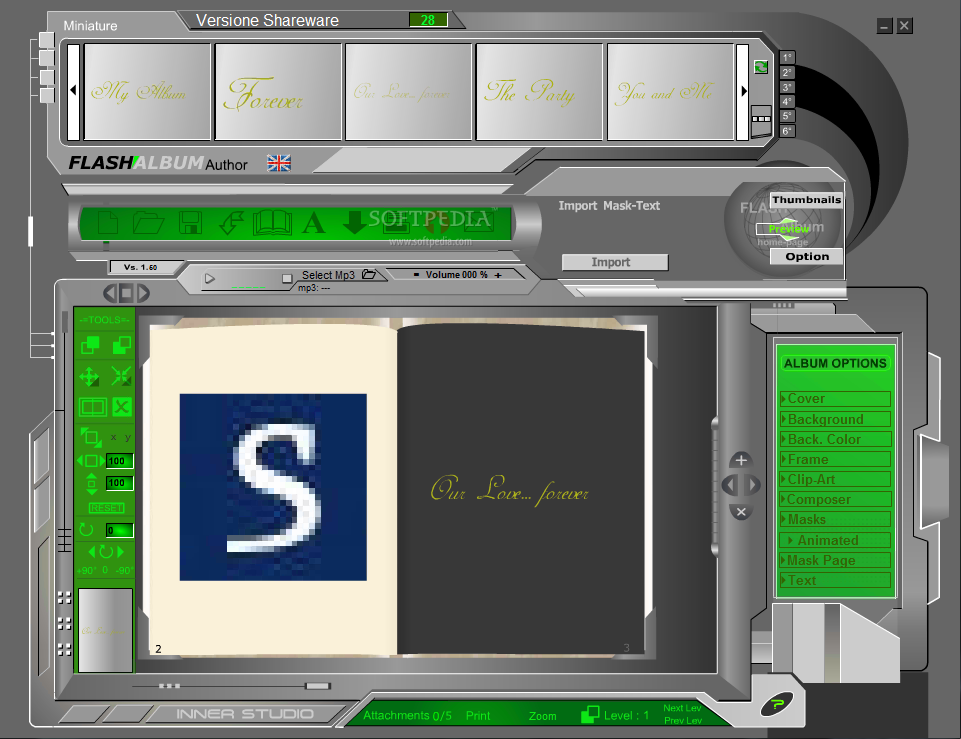
Task: Select thumbnail row 5°
Action: [x=787, y=116]
